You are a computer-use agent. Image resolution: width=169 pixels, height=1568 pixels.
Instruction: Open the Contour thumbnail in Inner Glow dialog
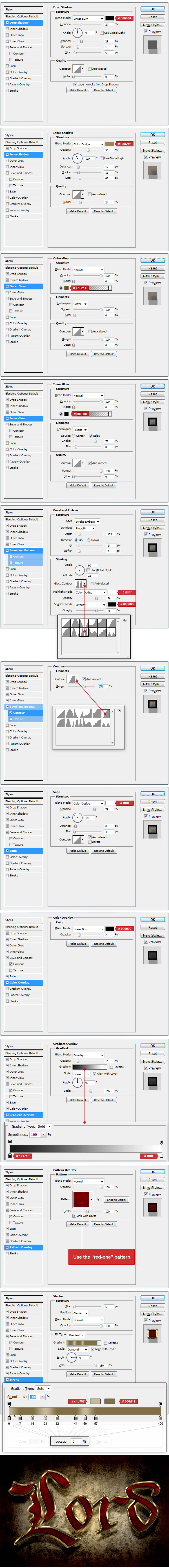coord(78,463)
